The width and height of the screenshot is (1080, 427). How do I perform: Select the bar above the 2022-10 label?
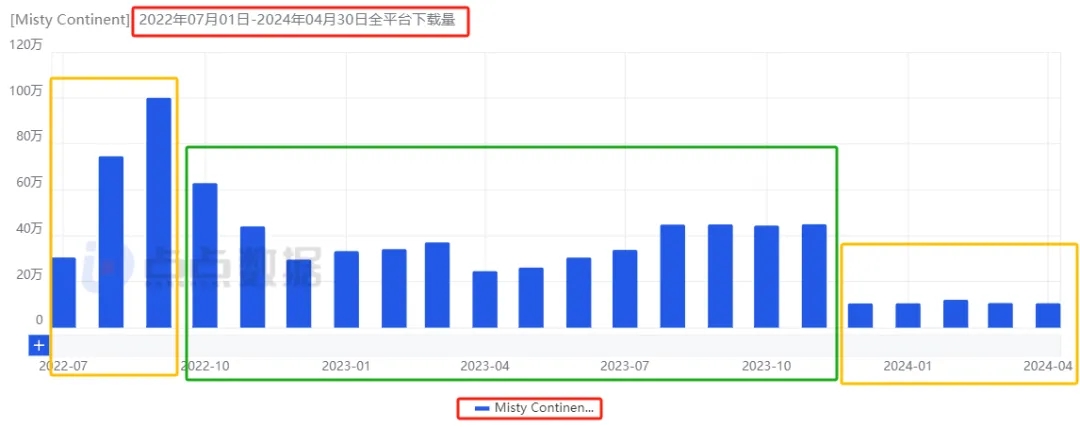point(205,255)
